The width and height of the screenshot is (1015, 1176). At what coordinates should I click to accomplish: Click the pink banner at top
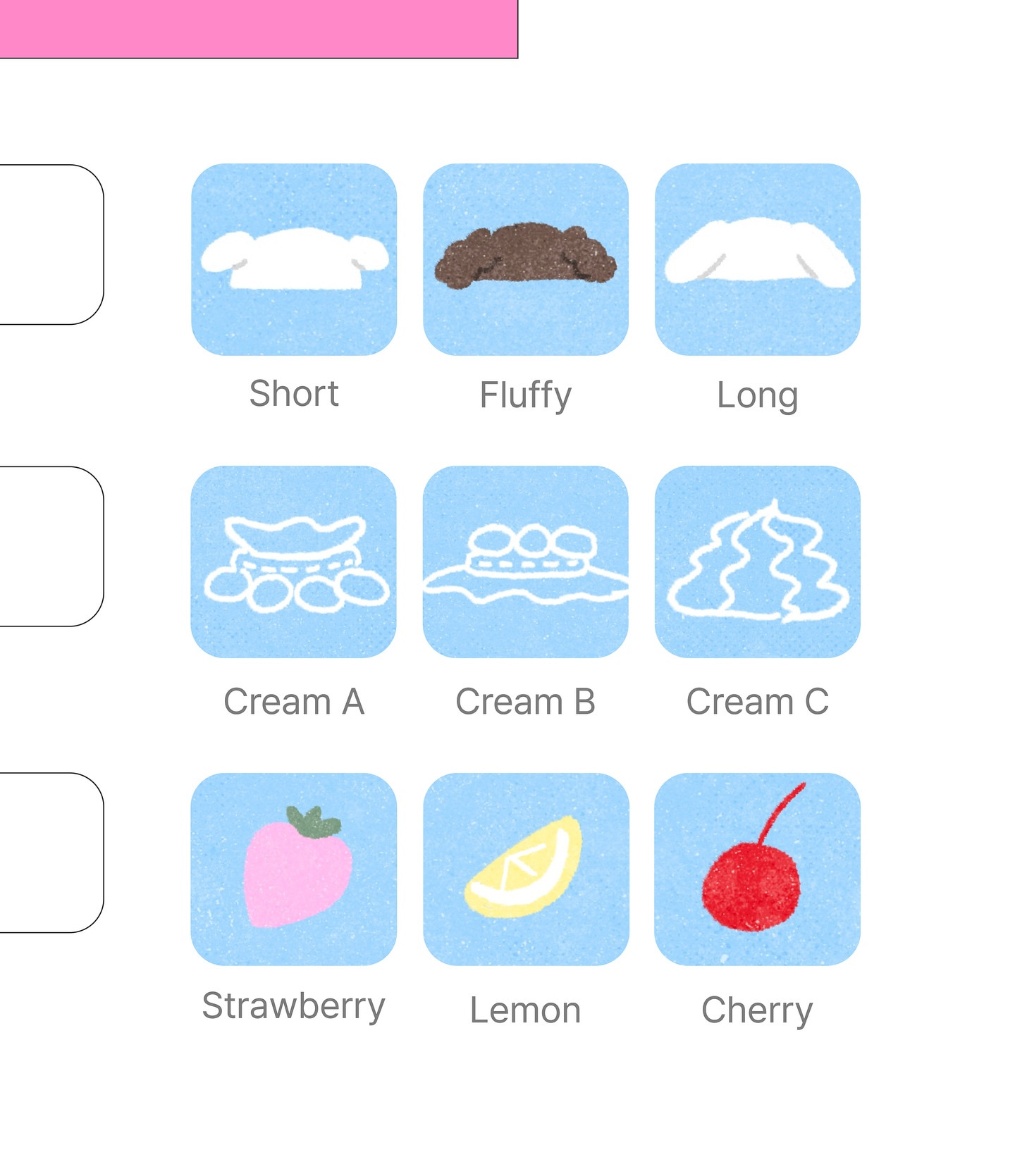[x=259, y=29]
